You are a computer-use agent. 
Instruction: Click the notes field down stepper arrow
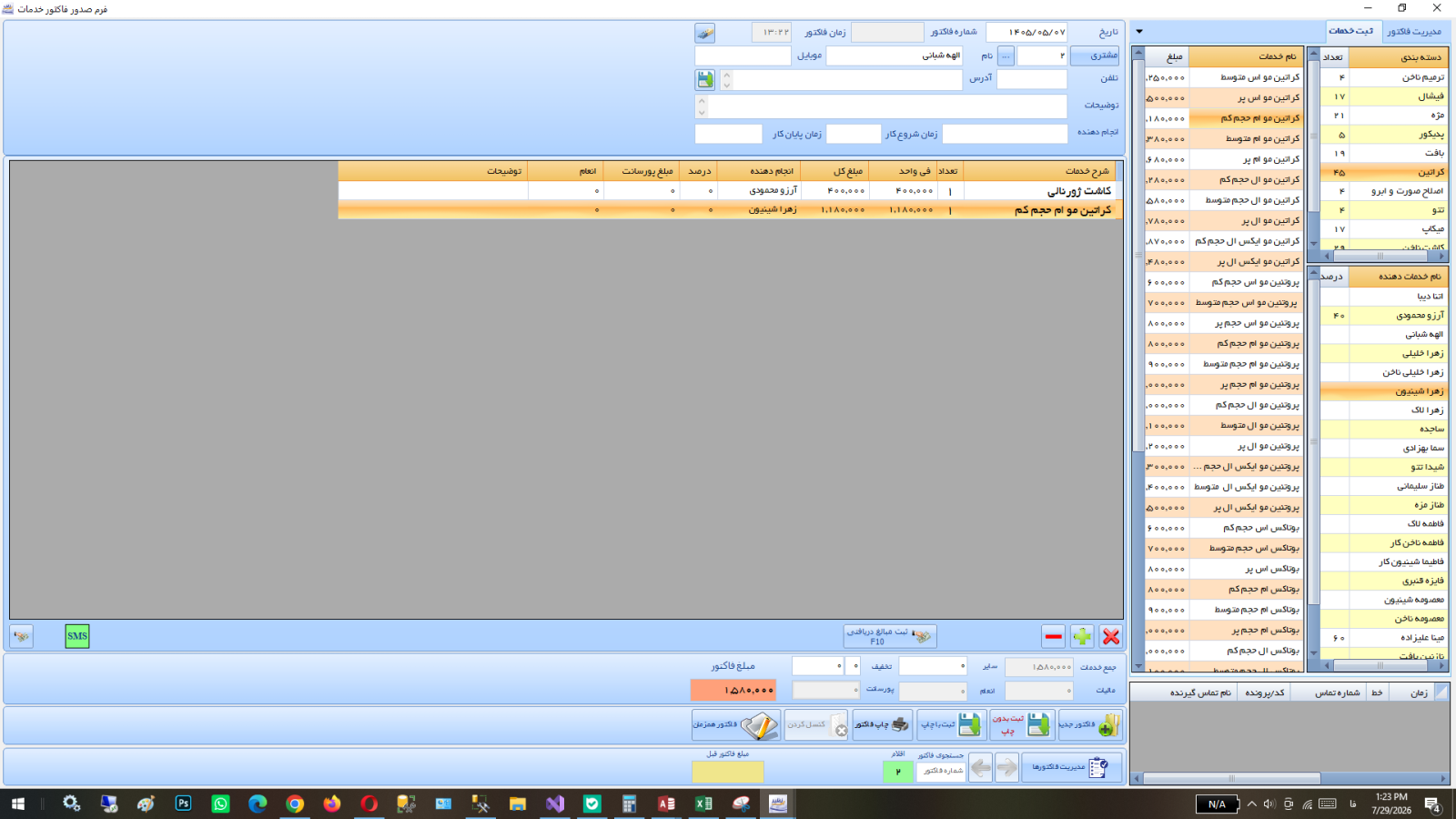(x=701, y=112)
